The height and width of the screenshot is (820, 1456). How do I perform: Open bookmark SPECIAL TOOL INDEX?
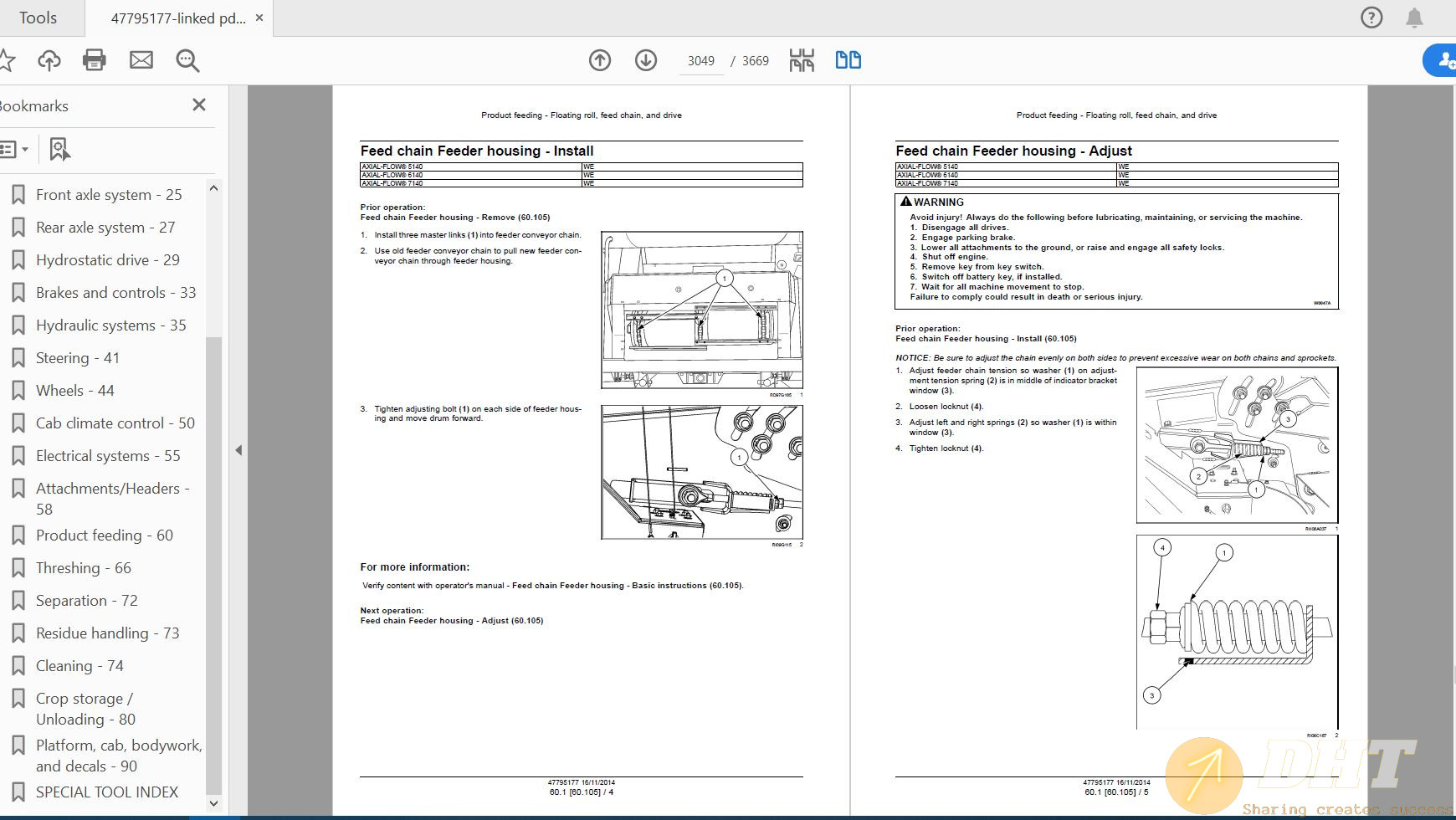pos(107,792)
